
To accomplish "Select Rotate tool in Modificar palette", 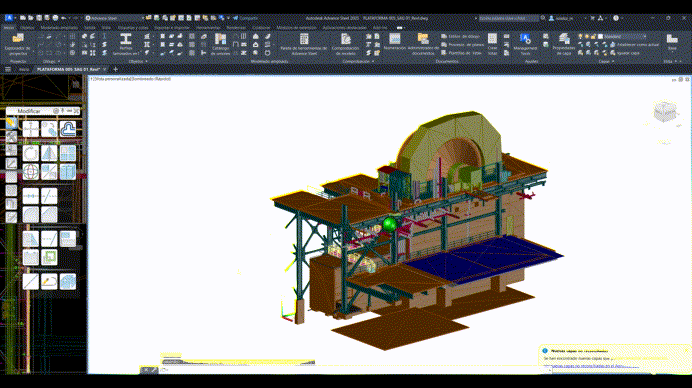I will pyautogui.click(x=31, y=154).
